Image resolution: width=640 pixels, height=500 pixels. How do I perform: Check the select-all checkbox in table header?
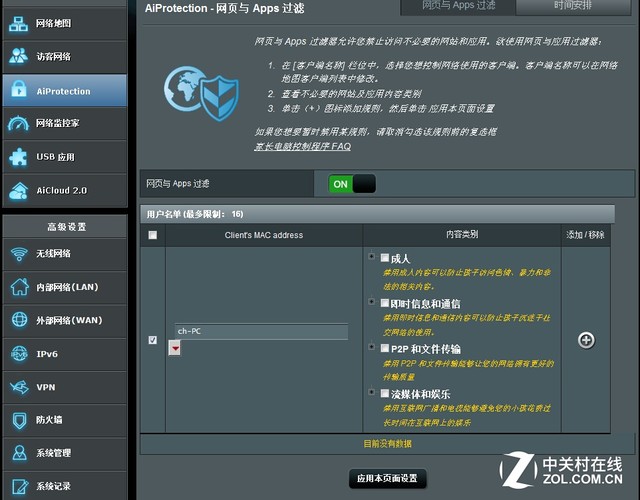click(x=153, y=235)
